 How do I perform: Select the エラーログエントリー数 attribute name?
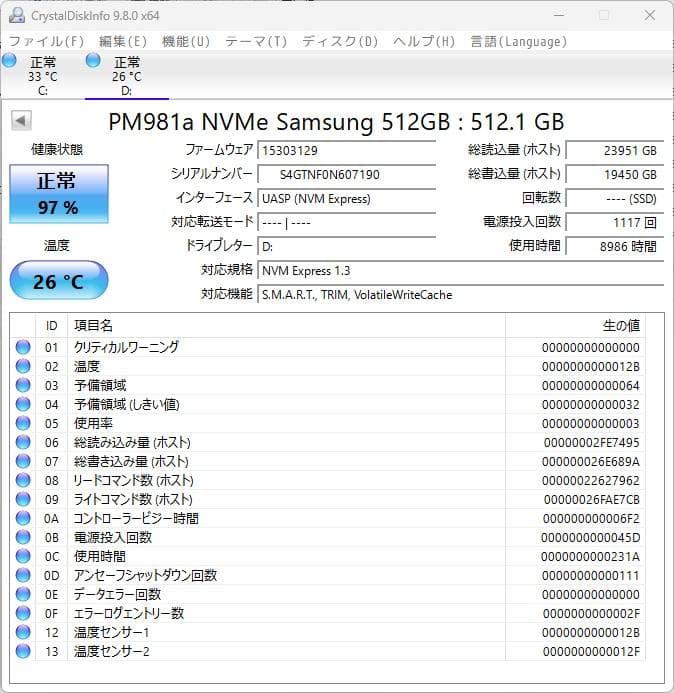pyautogui.click(x=129, y=613)
